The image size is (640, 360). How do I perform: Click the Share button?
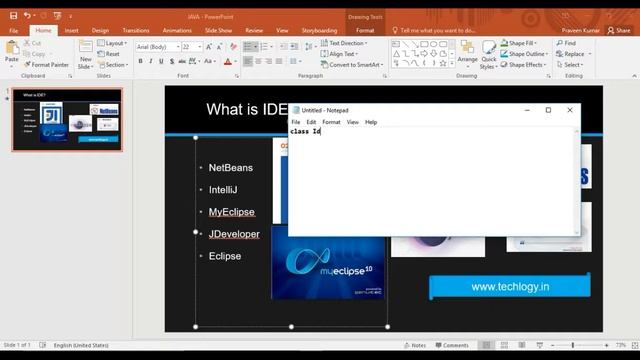pyautogui.click(x=619, y=30)
